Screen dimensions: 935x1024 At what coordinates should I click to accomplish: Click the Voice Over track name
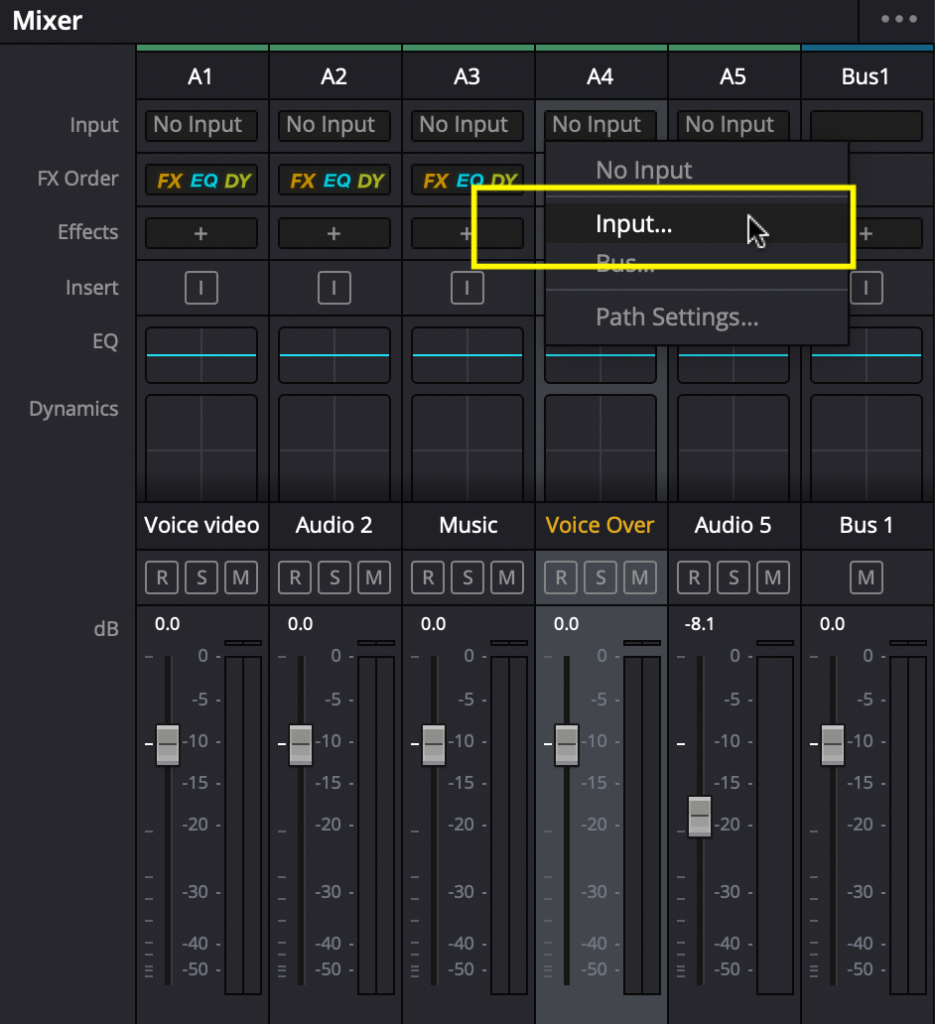click(x=600, y=525)
